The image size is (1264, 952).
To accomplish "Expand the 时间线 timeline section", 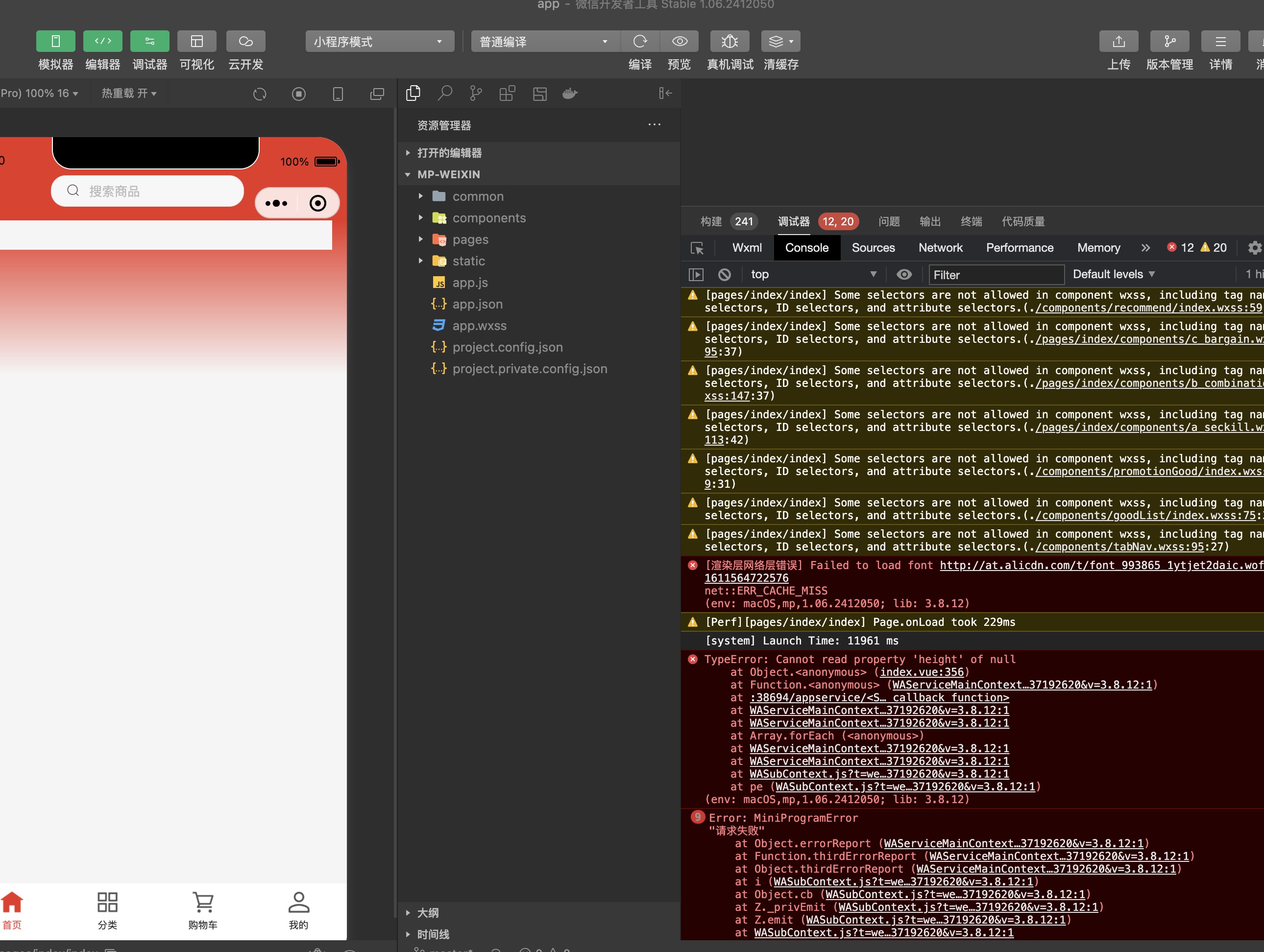I will [539, 934].
